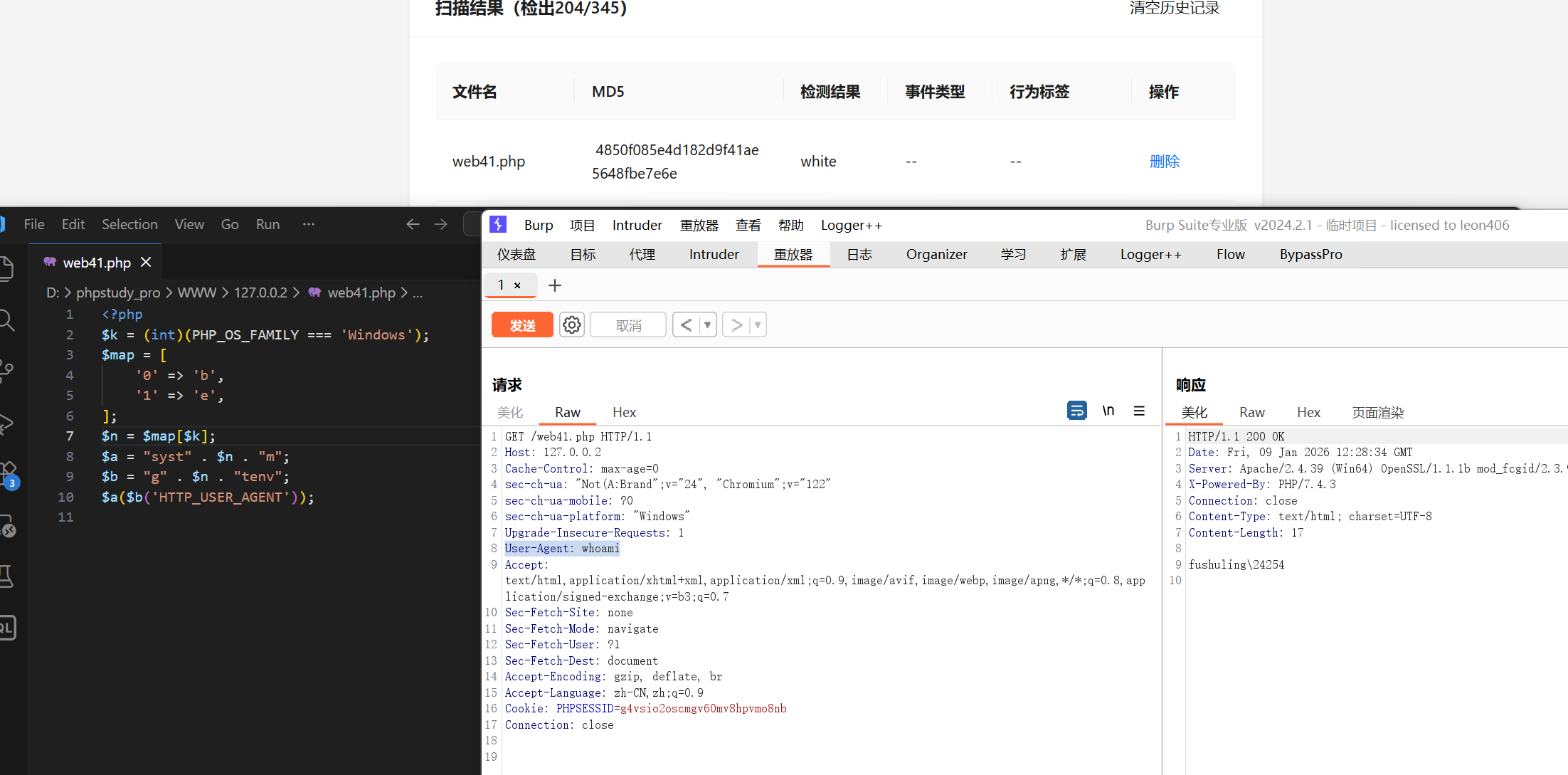This screenshot has width=1568, height=775.
Task: Click 删除 link for web41.php
Action: [x=1164, y=162]
